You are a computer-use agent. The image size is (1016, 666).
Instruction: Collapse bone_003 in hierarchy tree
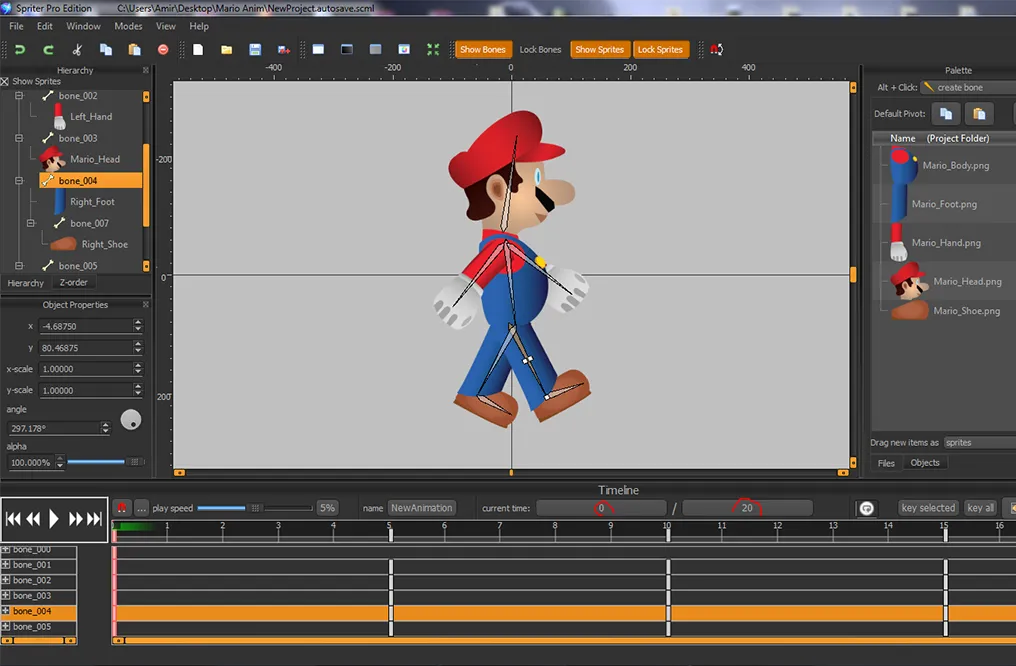(19, 139)
